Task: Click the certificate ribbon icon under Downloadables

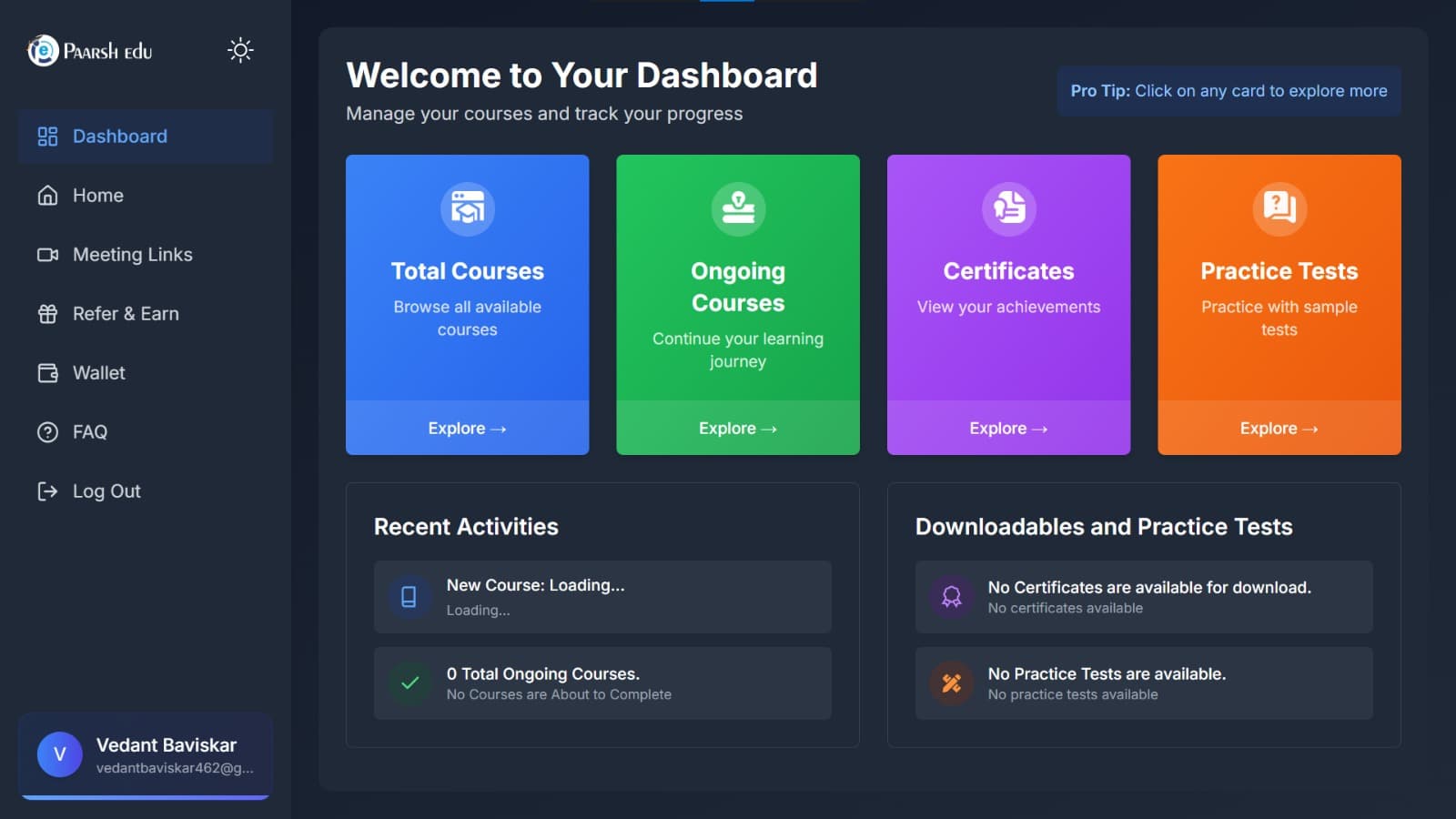Action: click(951, 597)
